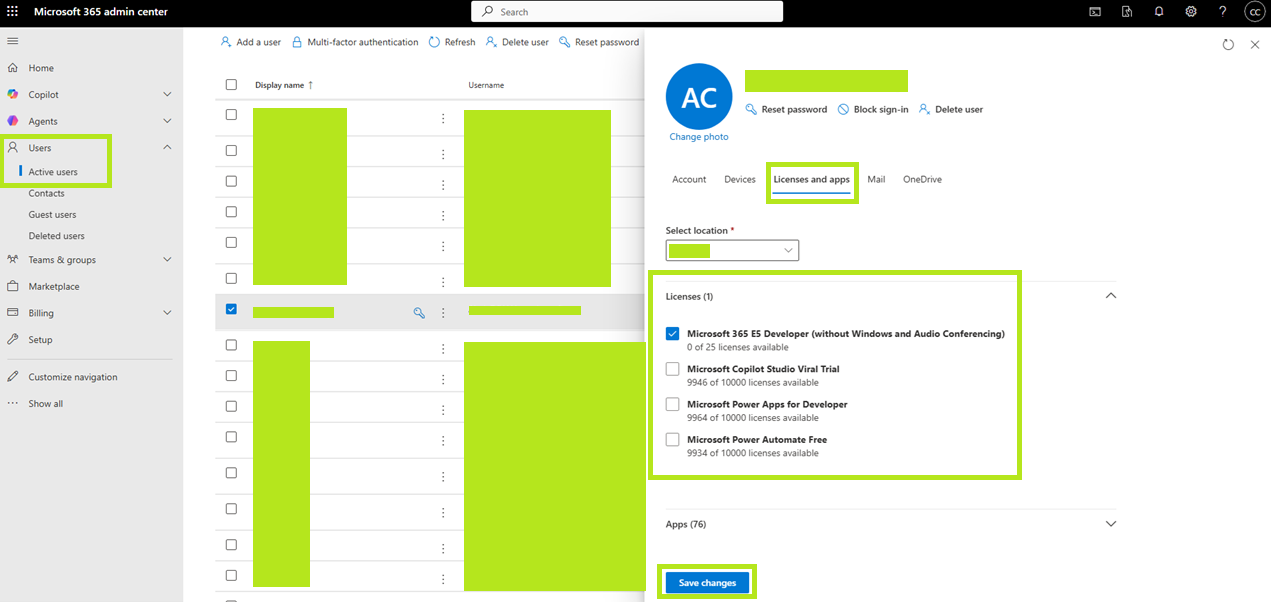Refresh the user details panel

(1228, 45)
